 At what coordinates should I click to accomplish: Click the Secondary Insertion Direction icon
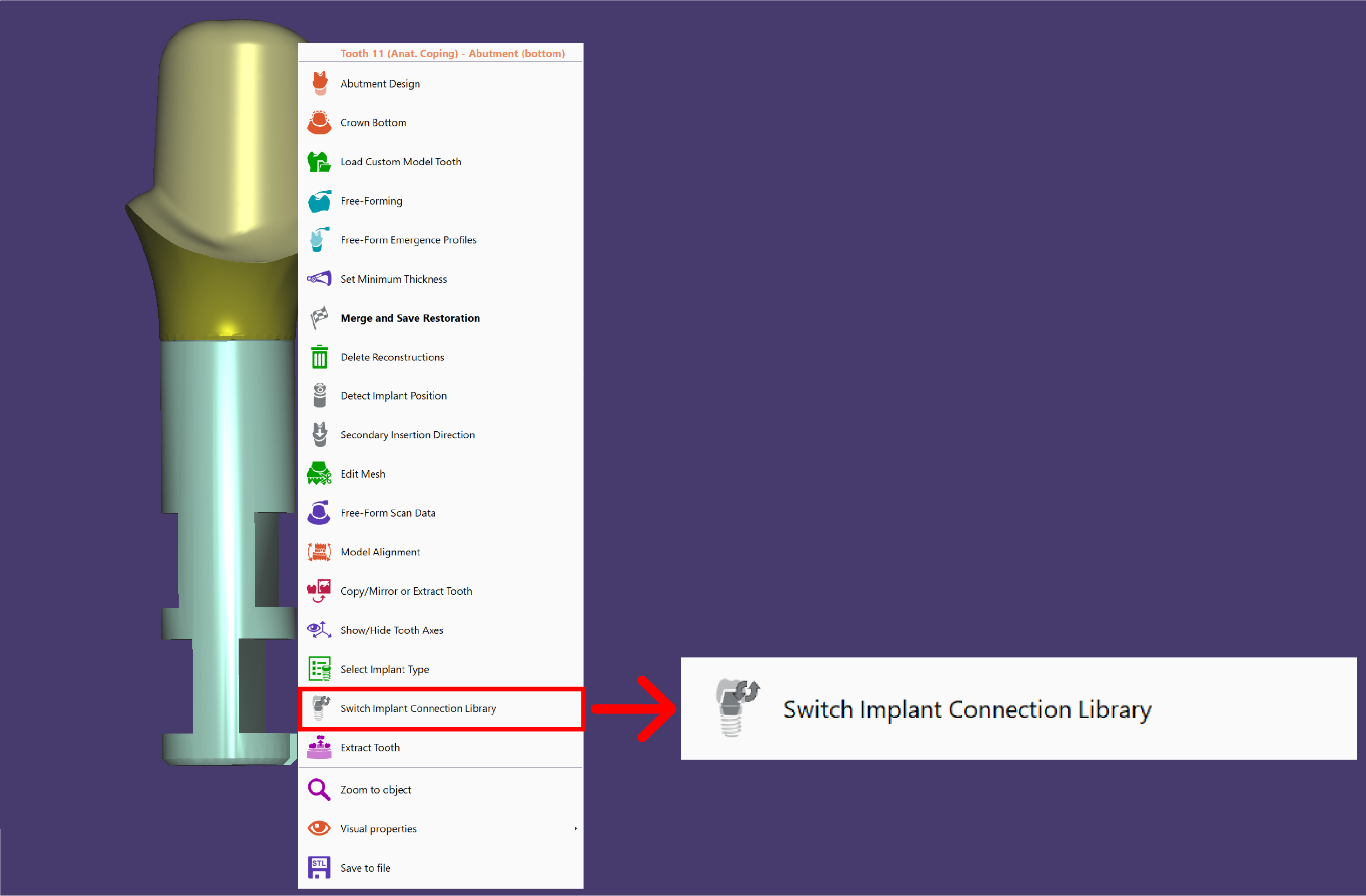320,435
